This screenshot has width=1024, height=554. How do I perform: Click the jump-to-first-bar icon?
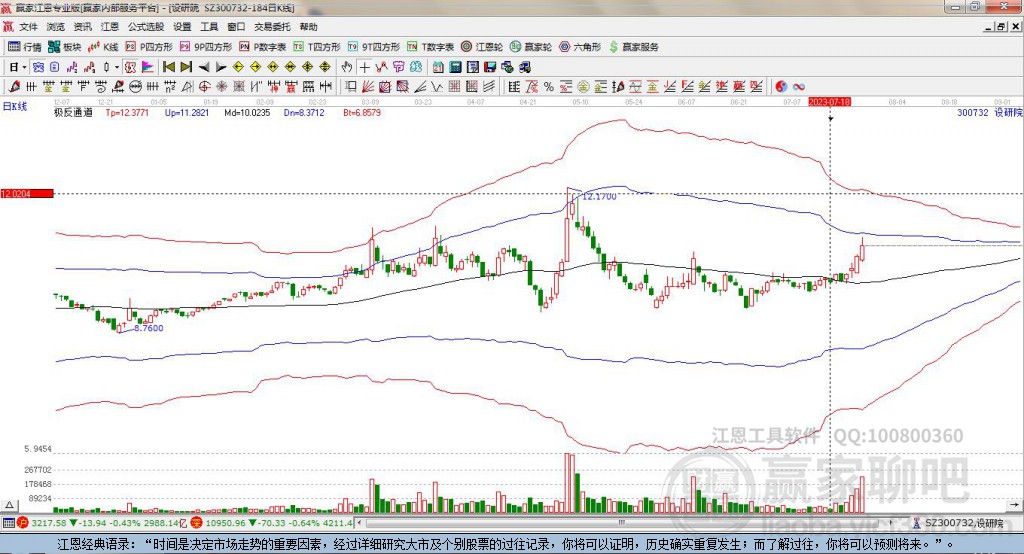point(168,67)
